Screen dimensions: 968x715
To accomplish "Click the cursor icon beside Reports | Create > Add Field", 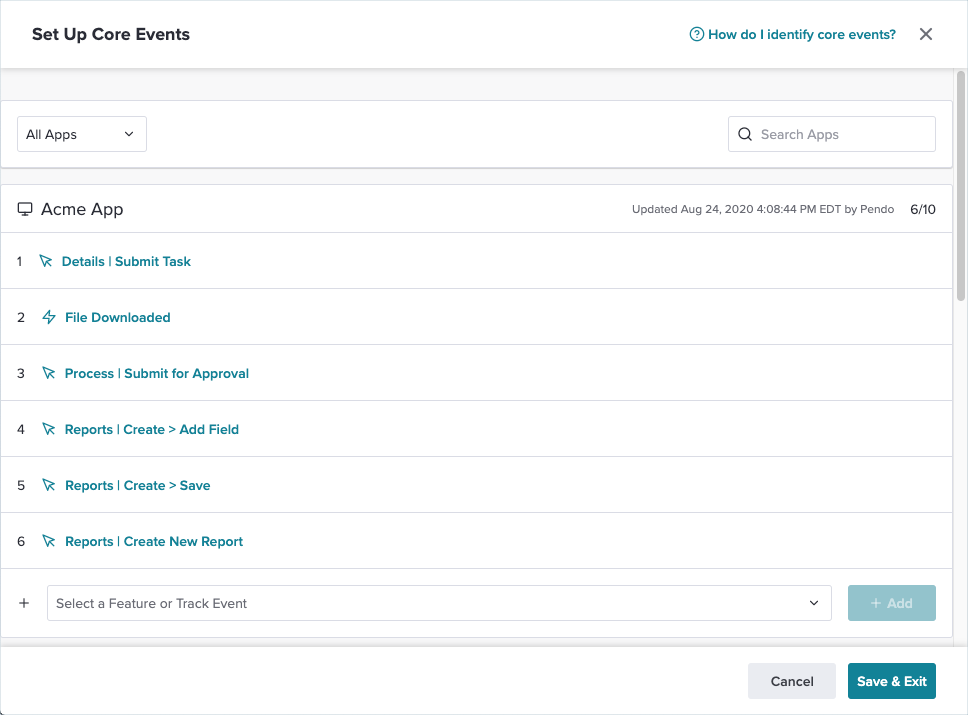I will click(x=48, y=429).
